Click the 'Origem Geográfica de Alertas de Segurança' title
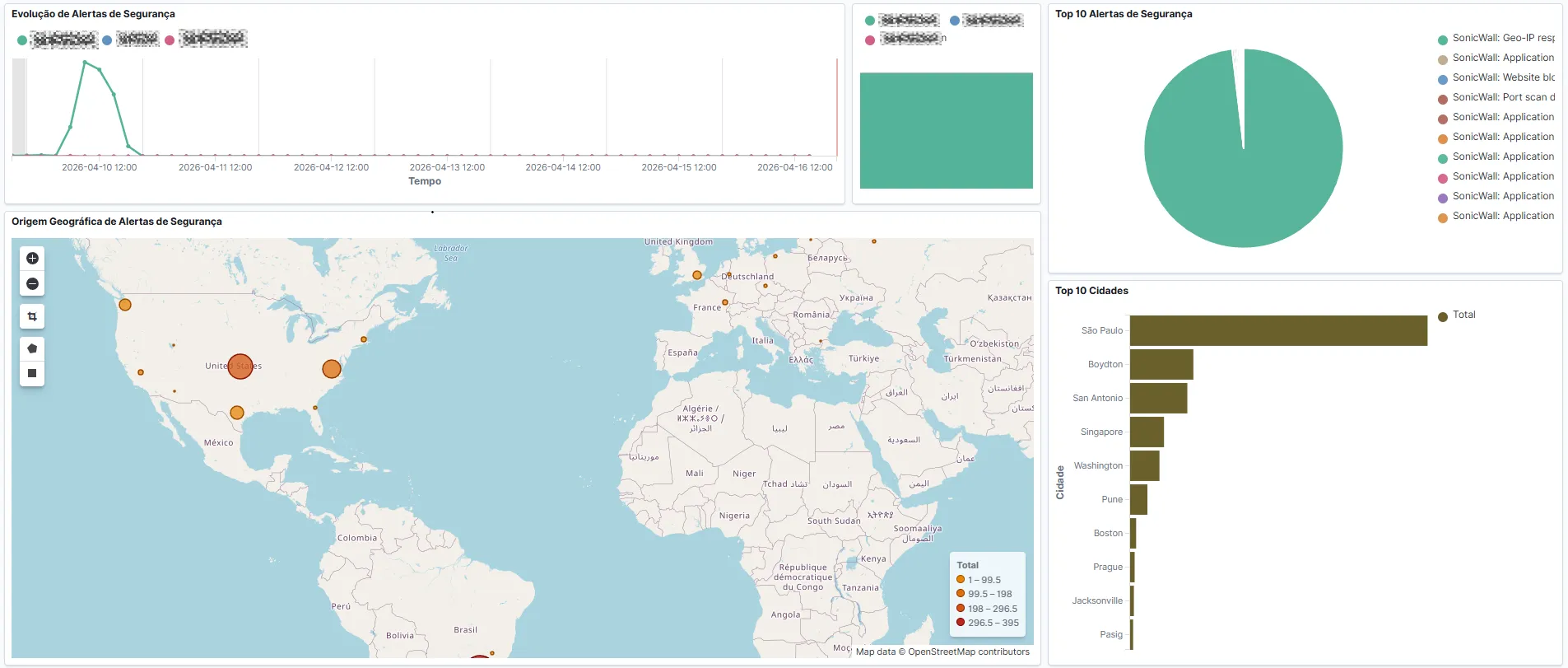1568x668 pixels. [x=117, y=222]
